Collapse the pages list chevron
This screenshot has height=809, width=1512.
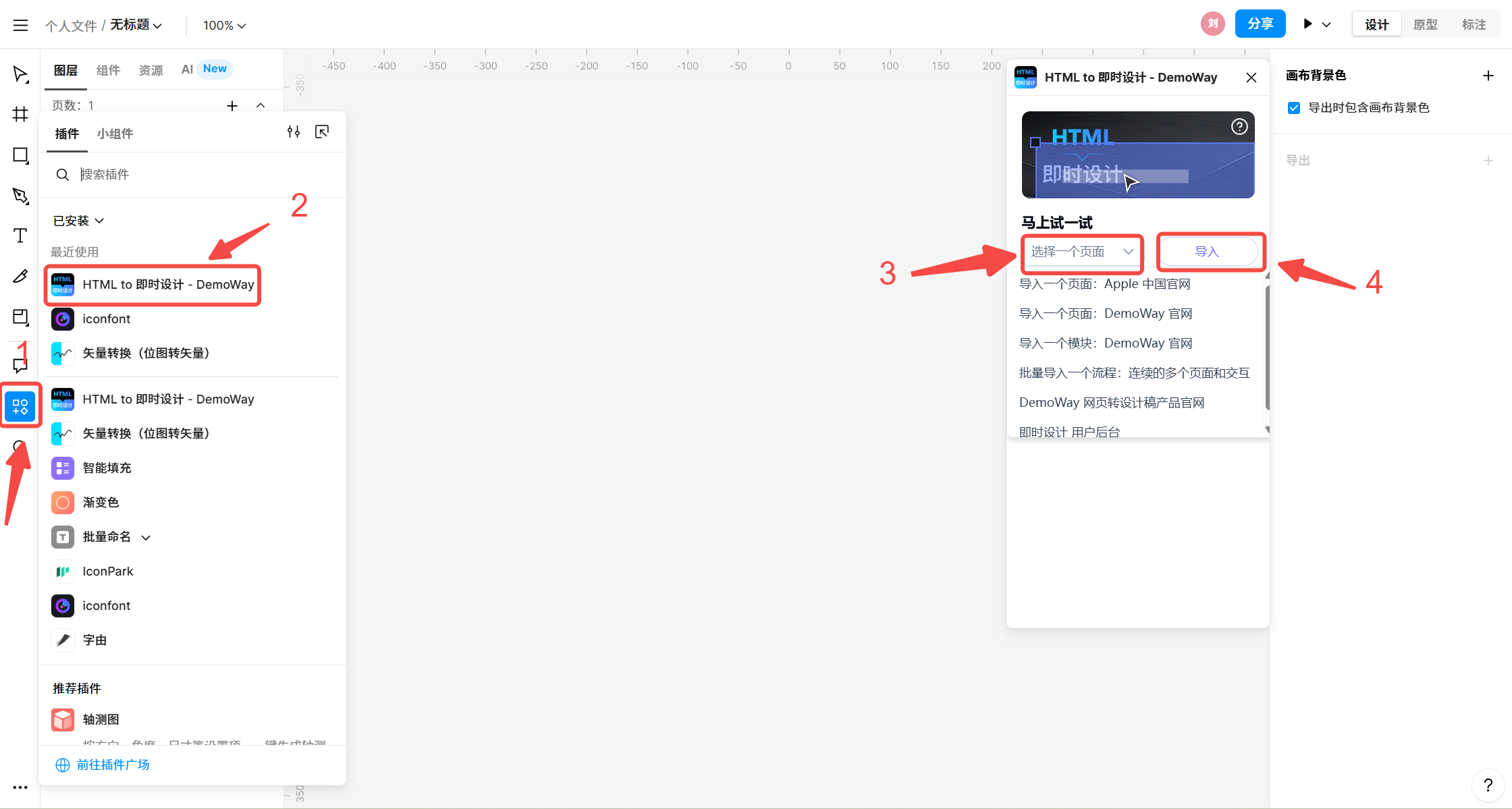coord(261,106)
